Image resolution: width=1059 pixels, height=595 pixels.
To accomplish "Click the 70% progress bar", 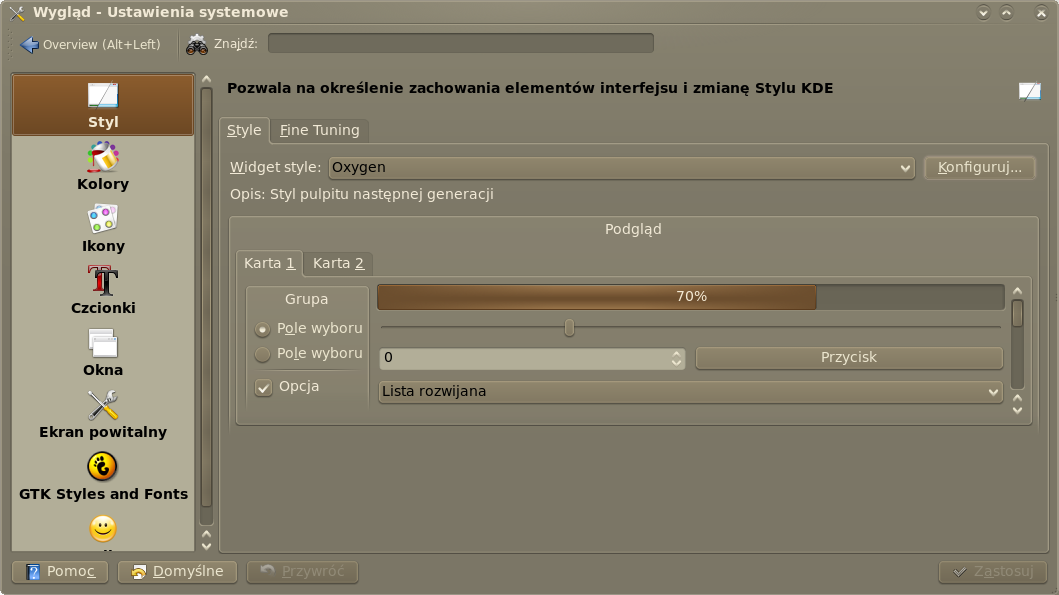I will [x=690, y=297].
